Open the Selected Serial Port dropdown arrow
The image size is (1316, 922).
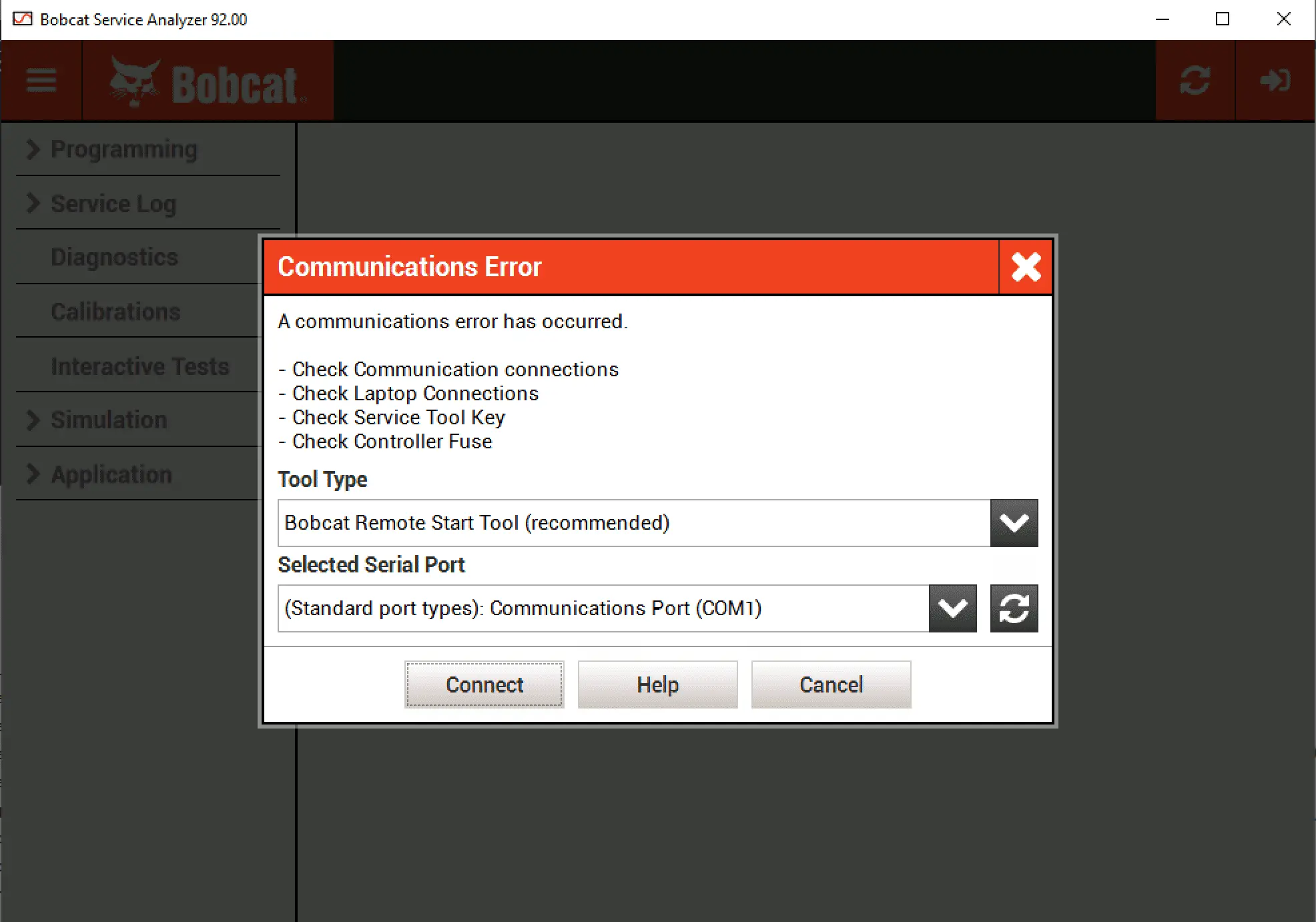point(952,608)
